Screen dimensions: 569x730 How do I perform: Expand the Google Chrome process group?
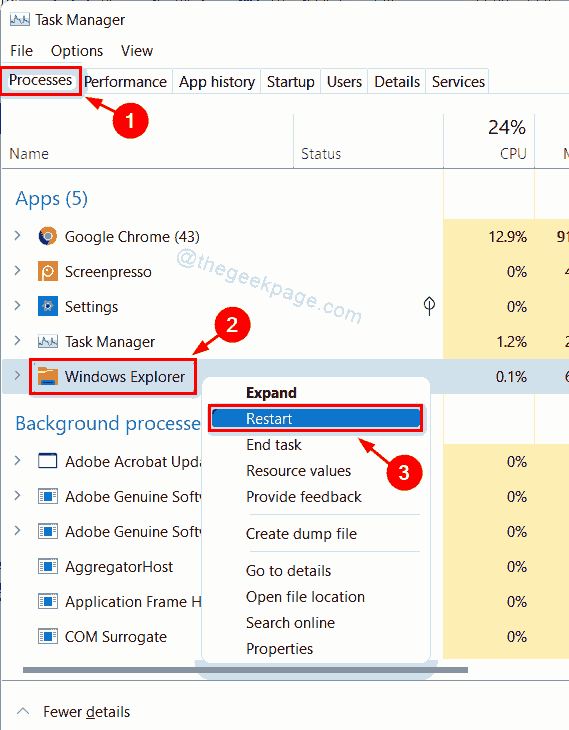point(17,236)
